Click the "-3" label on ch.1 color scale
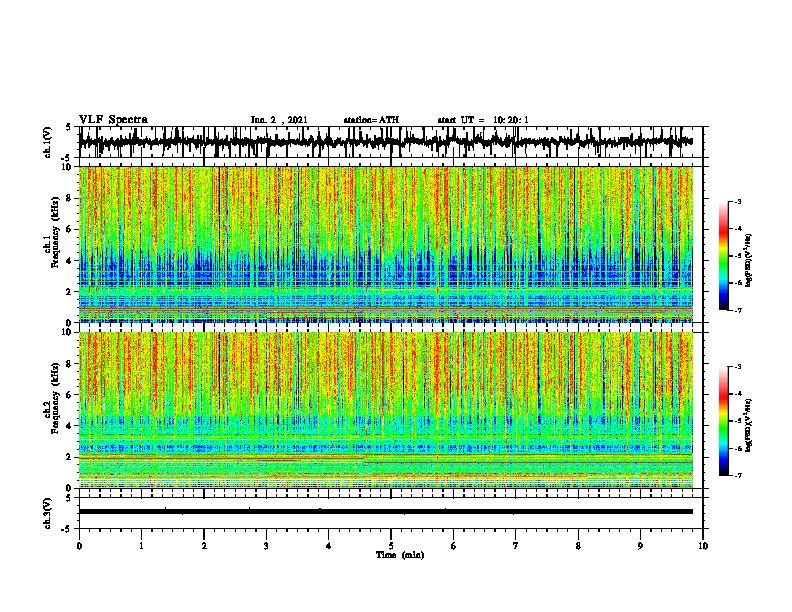 [x=737, y=201]
